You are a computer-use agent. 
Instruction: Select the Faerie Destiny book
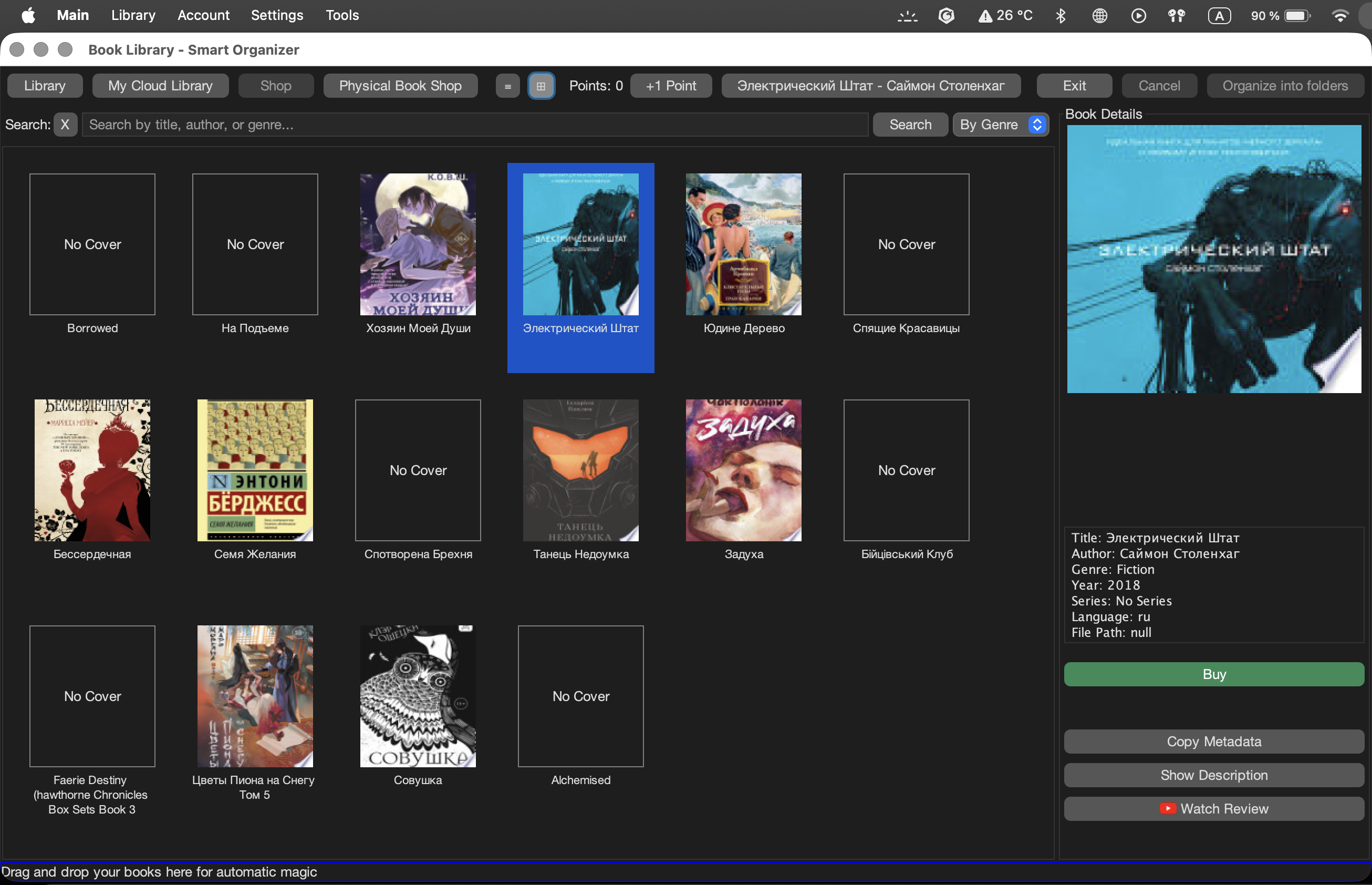point(92,696)
